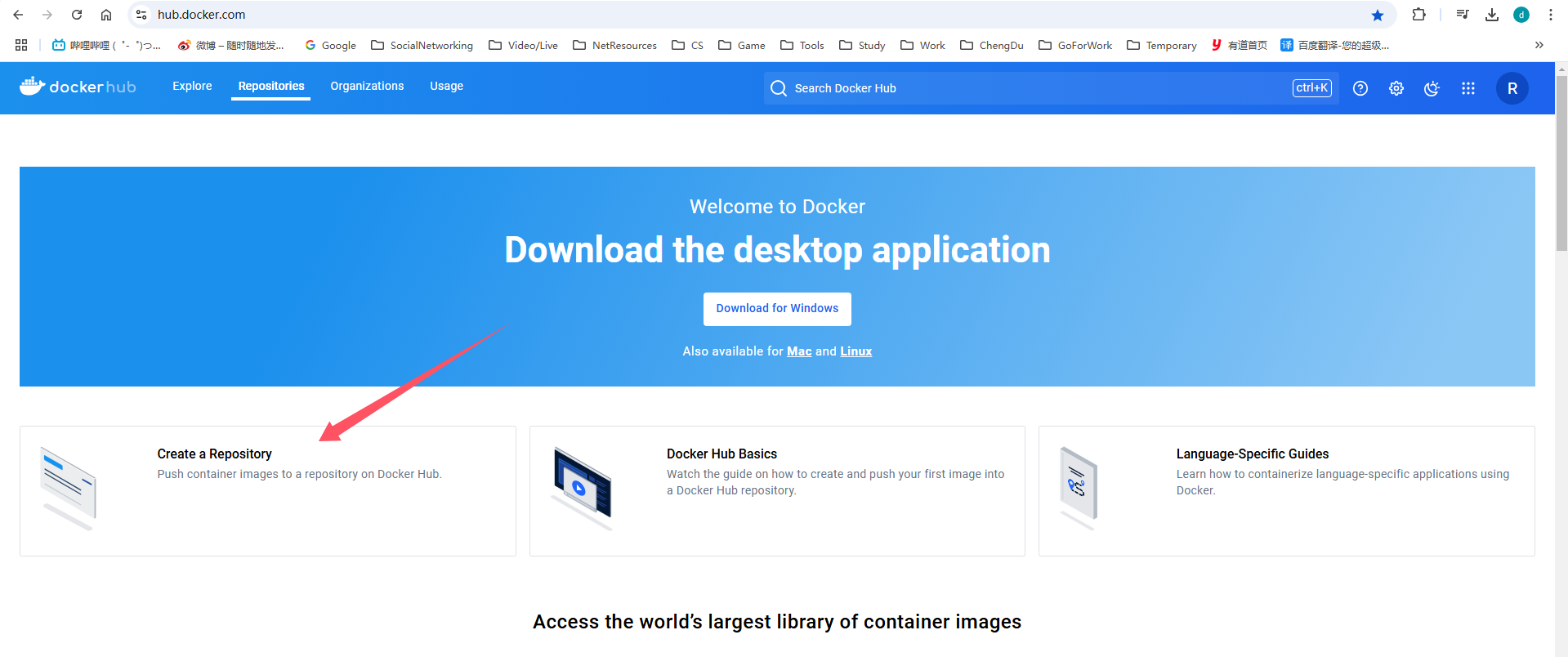1568x657 pixels.
Task: Open the browser extensions puzzle icon
Action: 1418,15
